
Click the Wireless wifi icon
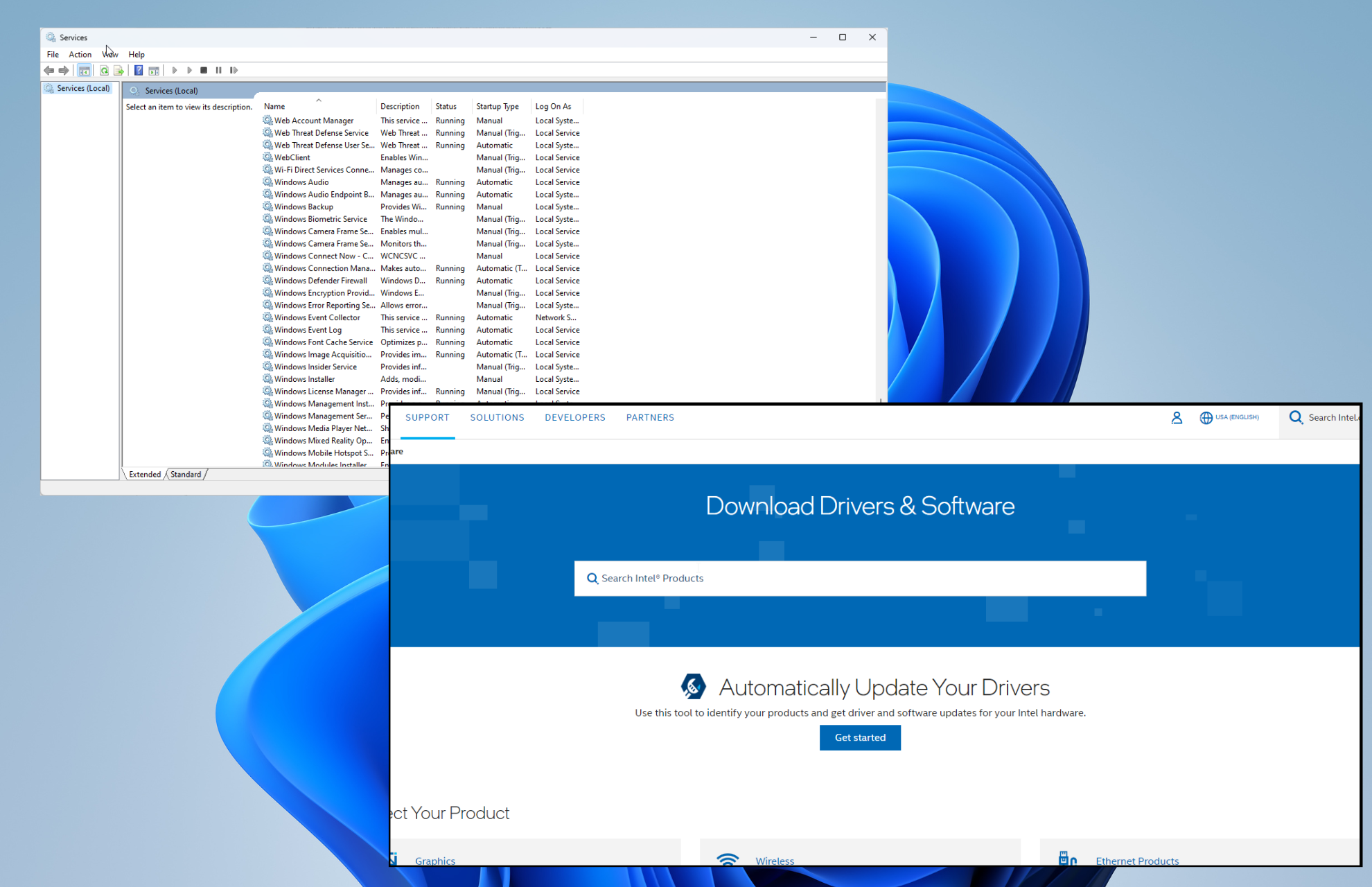click(x=728, y=859)
